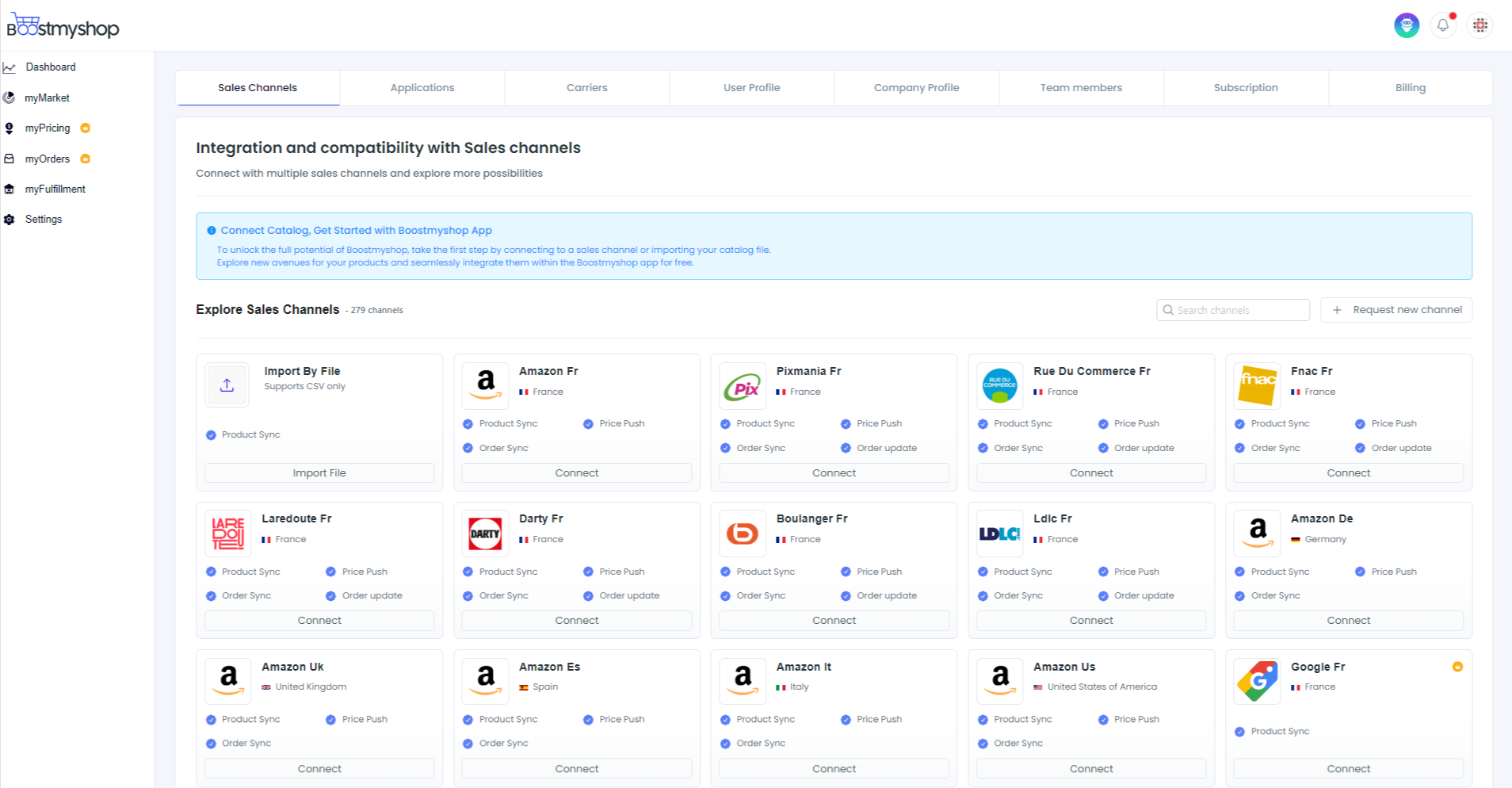Image resolution: width=1512 pixels, height=788 pixels.
Task: Connect the Amazon It channel
Action: click(x=834, y=769)
